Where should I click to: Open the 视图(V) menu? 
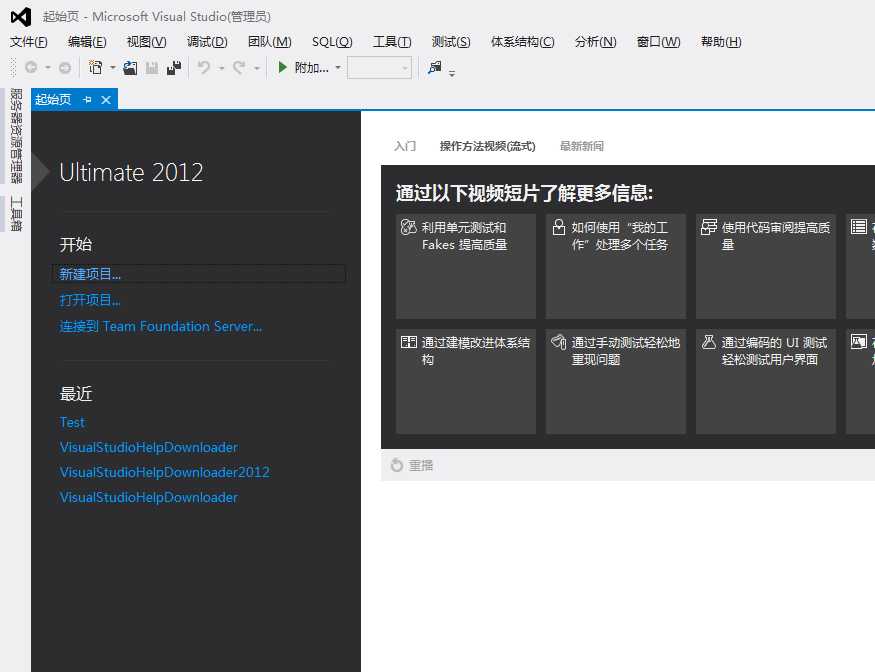146,42
